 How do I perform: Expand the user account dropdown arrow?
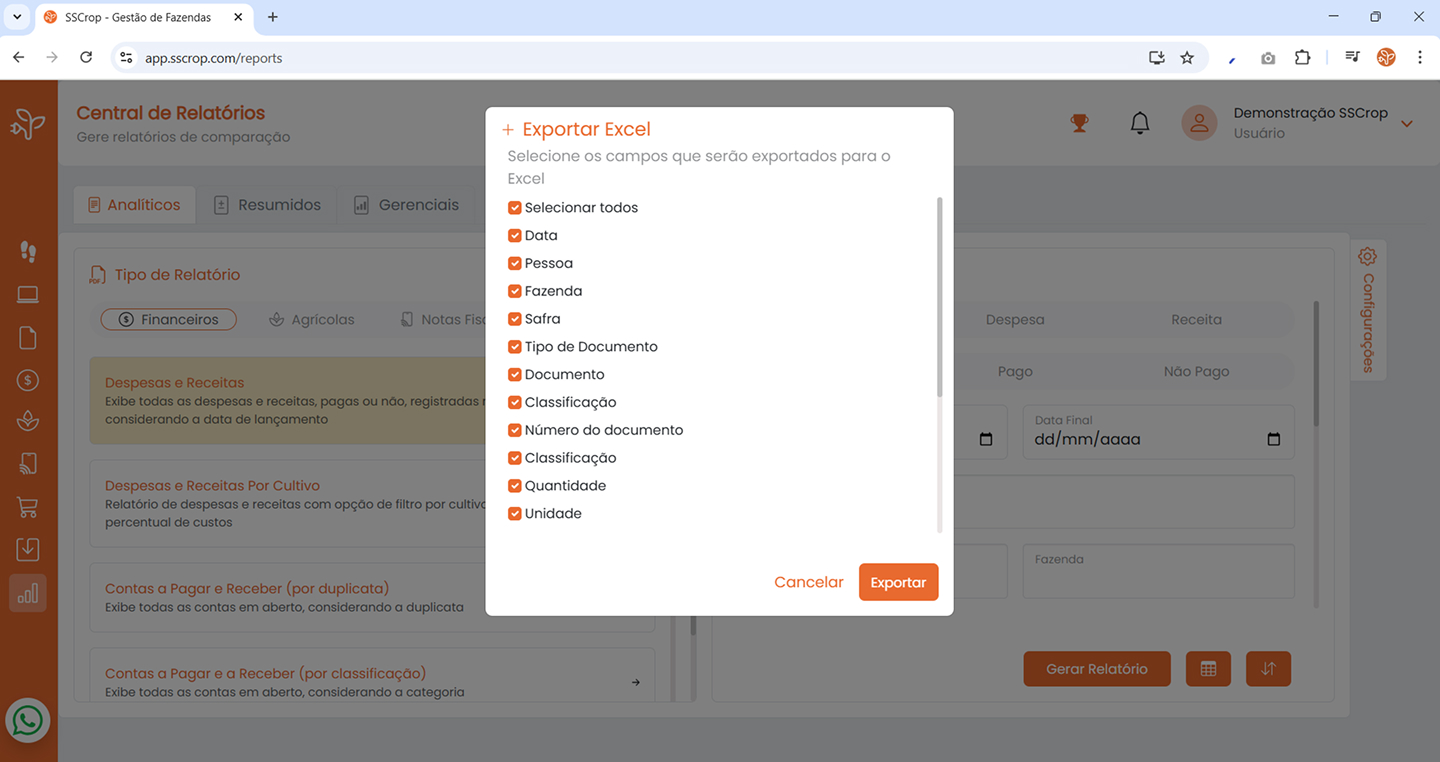tap(1406, 124)
